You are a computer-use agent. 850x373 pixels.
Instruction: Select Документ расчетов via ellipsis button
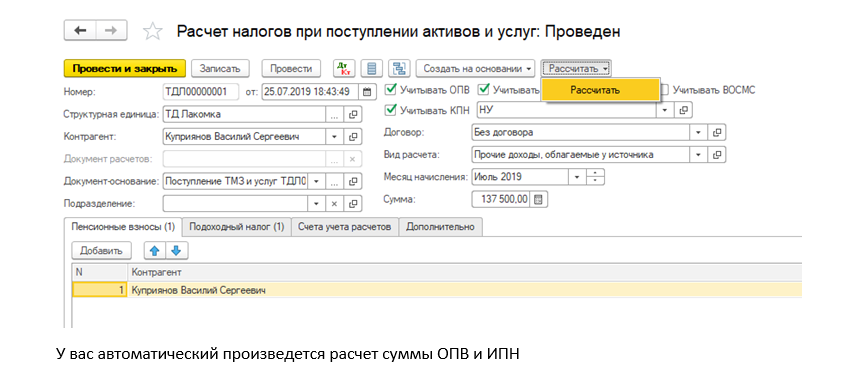point(334,159)
